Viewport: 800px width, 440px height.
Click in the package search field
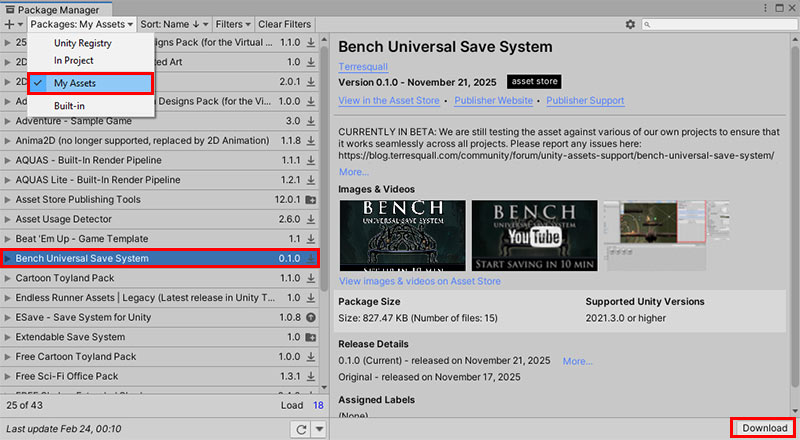point(717,25)
